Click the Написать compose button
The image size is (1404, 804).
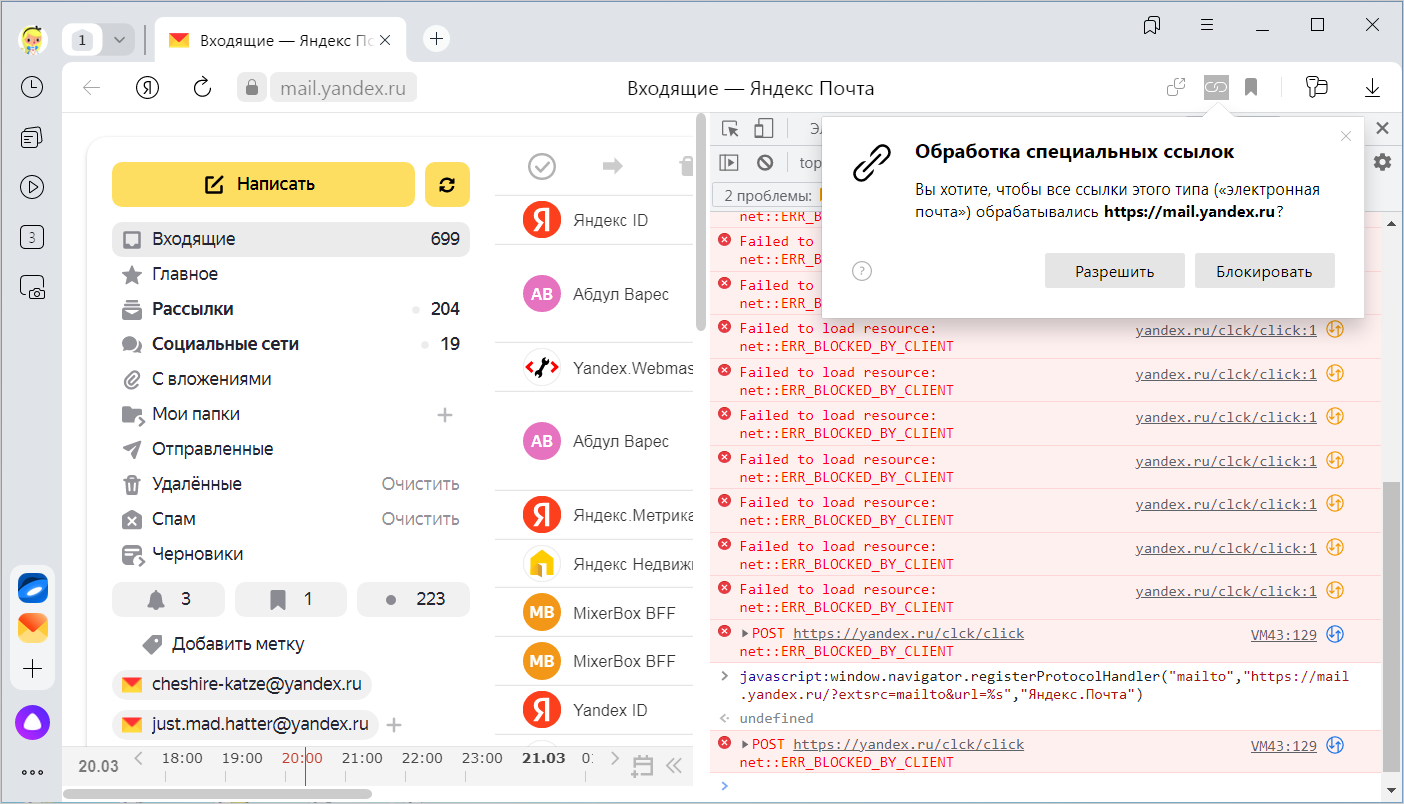click(263, 184)
